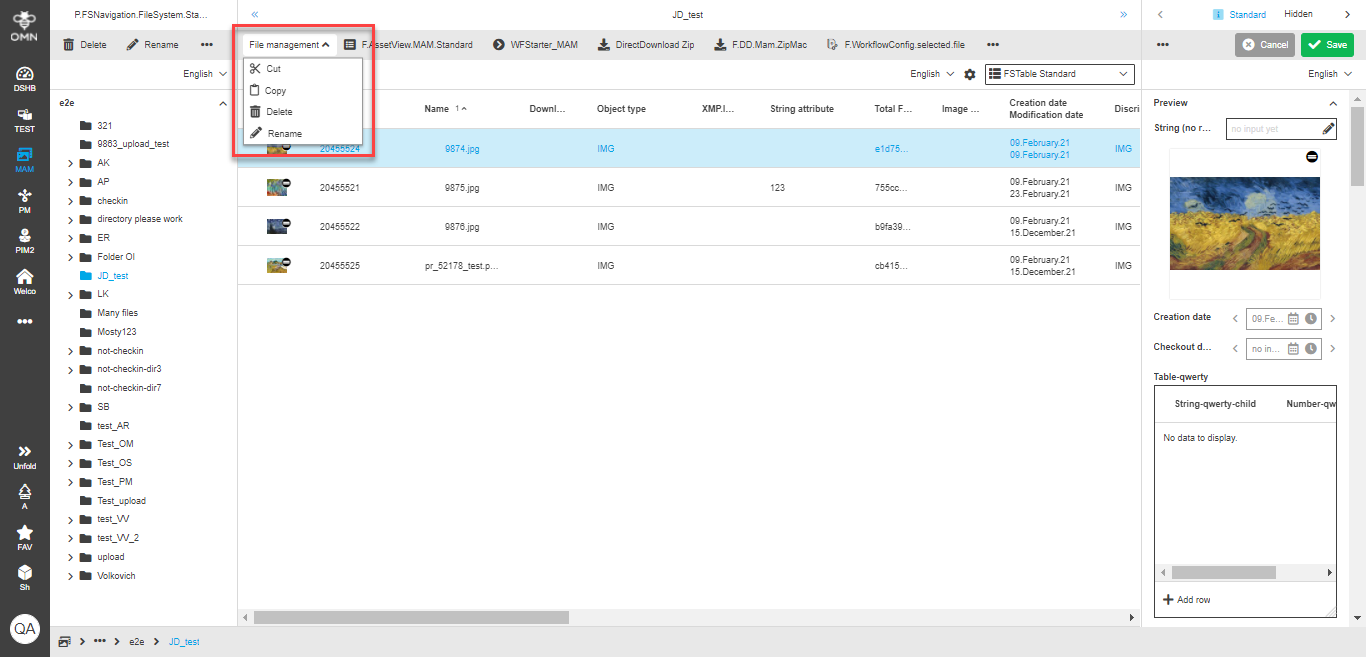This screenshot has height=657, width=1366.
Task: Open the FSTable Standard view dropdown
Action: click(1059, 74)
